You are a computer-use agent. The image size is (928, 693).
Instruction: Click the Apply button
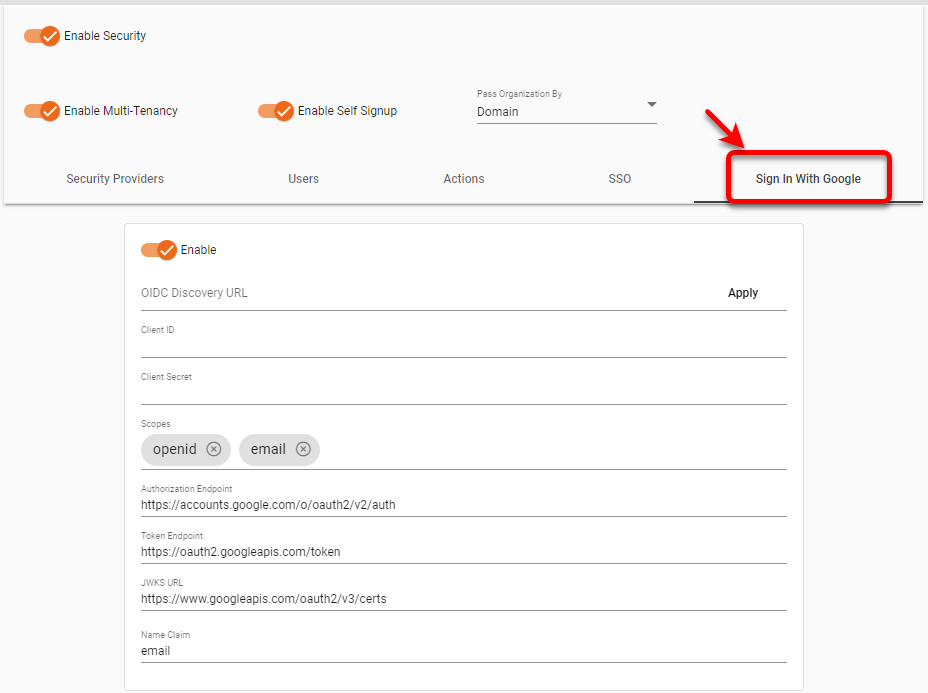click(x=742, y=292)
